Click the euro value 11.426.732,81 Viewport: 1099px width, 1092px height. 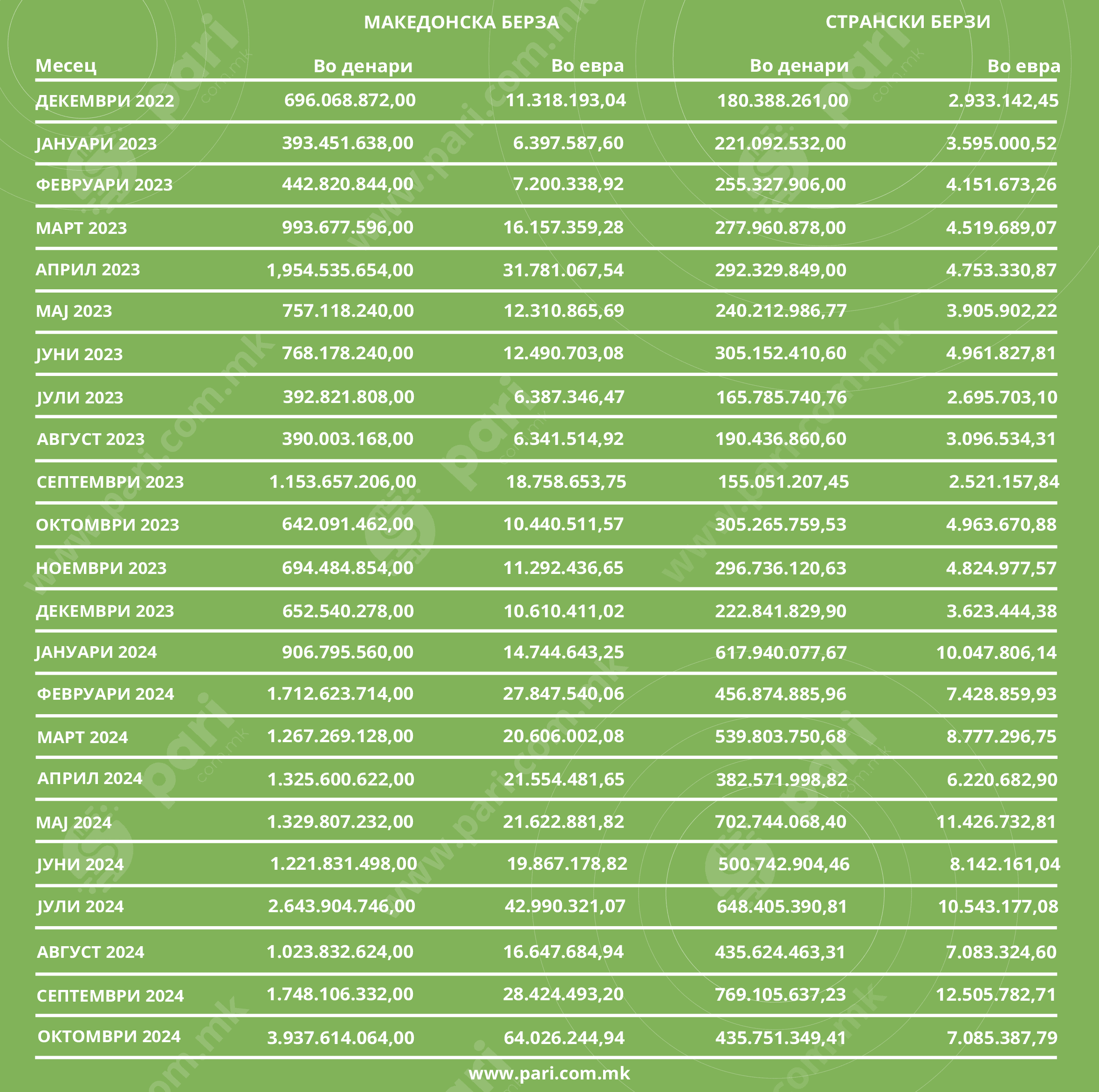996,821
